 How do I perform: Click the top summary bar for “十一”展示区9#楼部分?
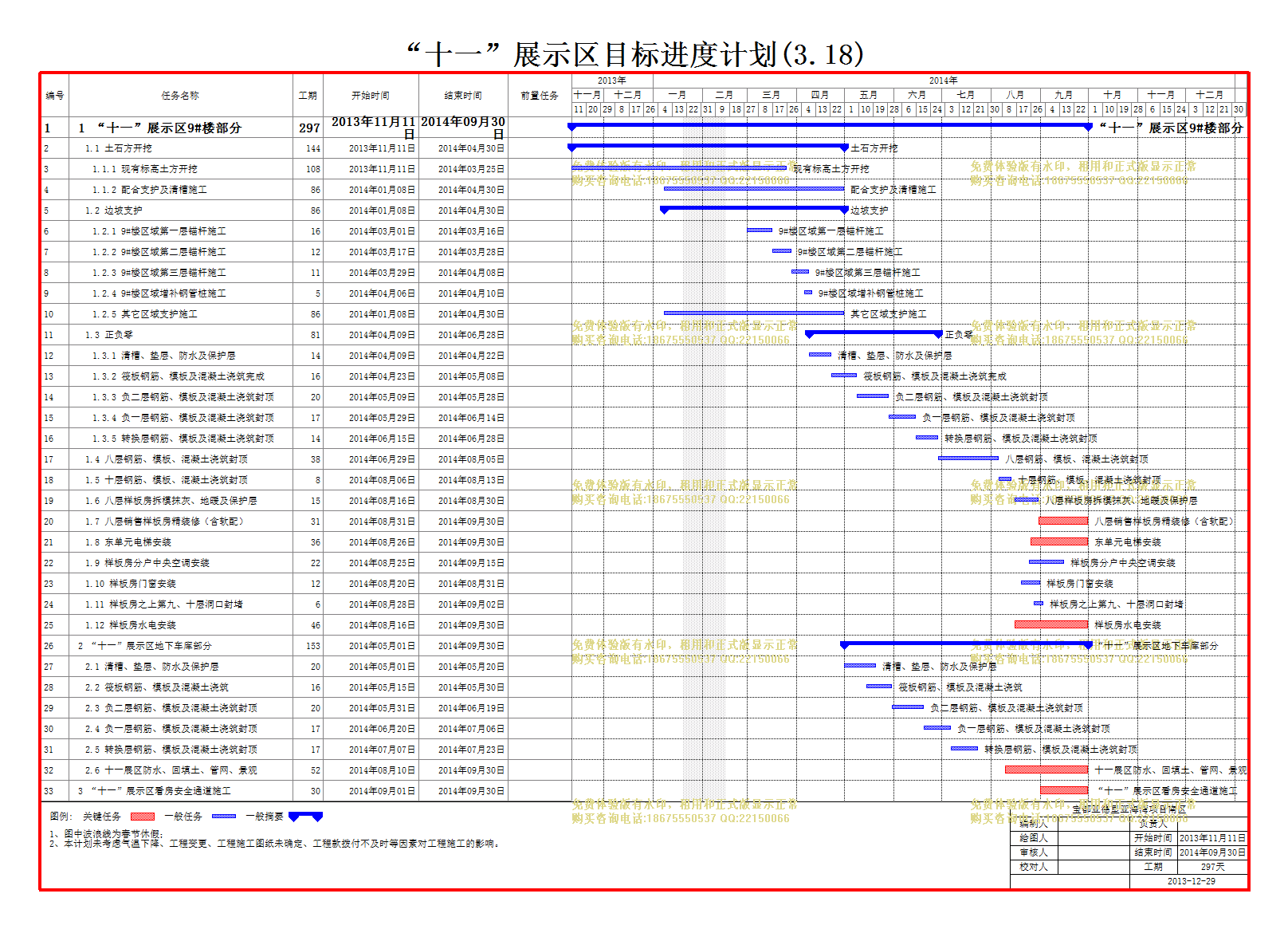(830, 126)
